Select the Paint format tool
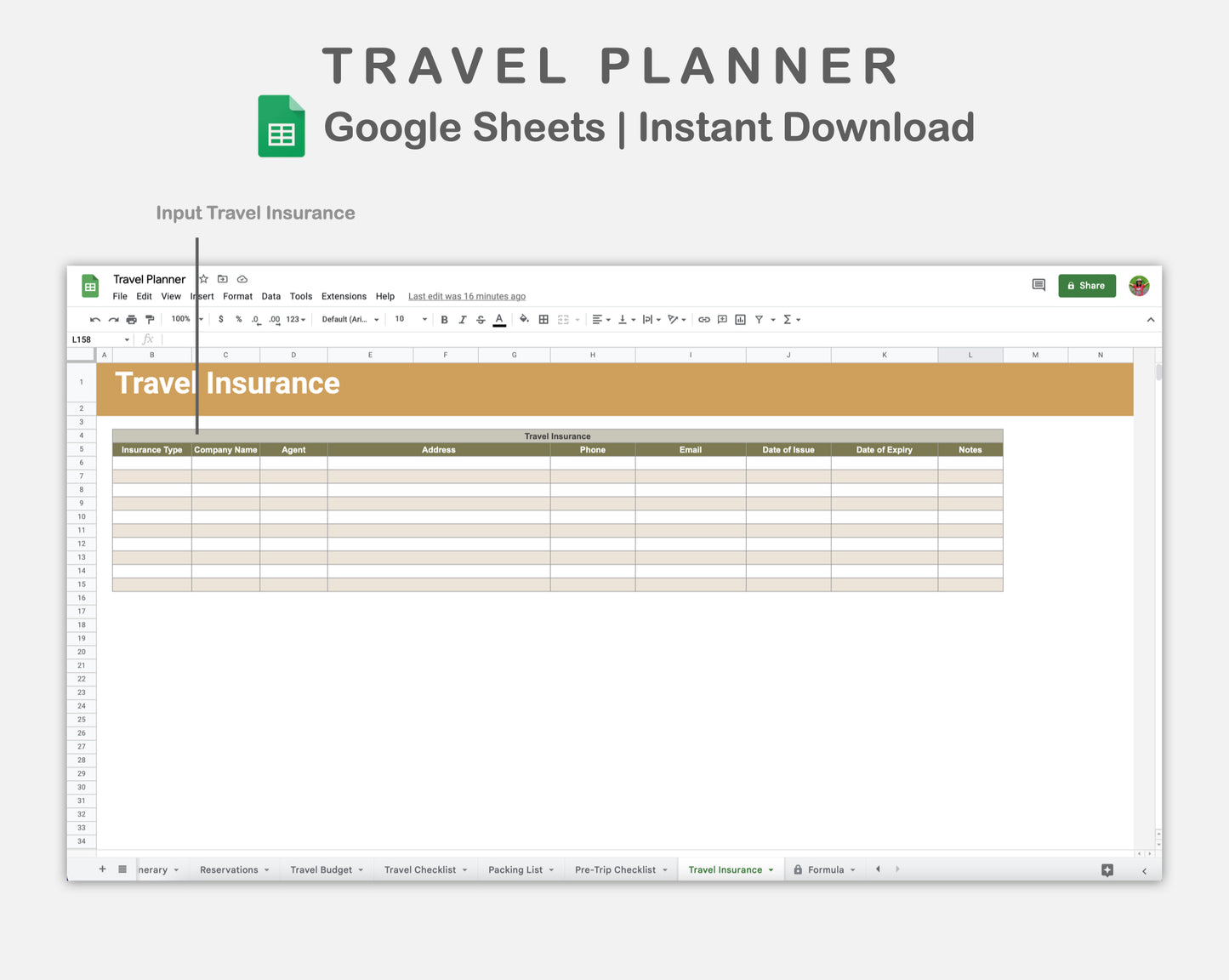Screen dimensions: 1229x980 (150, 319)
